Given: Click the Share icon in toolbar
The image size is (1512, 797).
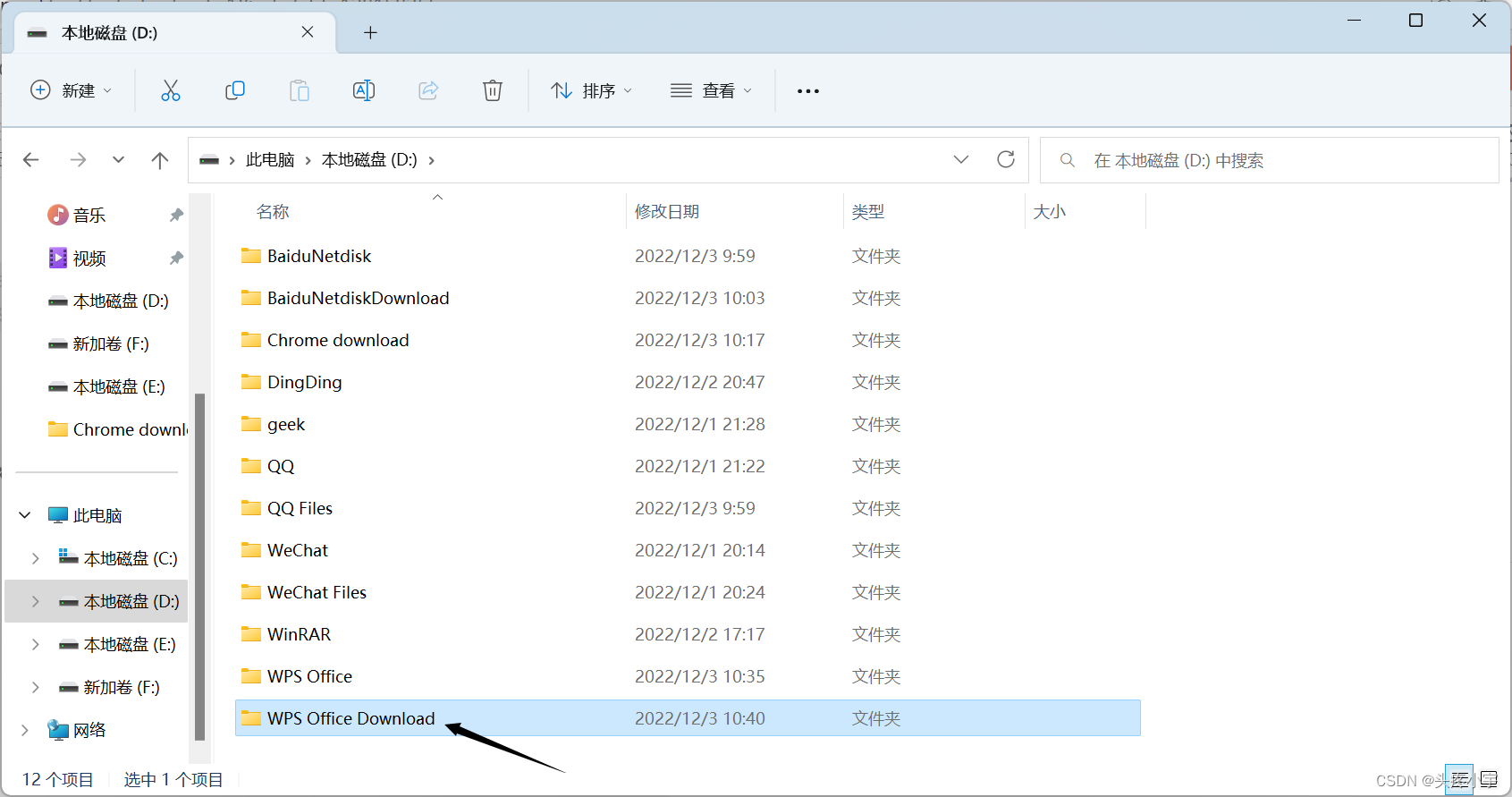Looking at the screenshot, I should pos(428,90).
